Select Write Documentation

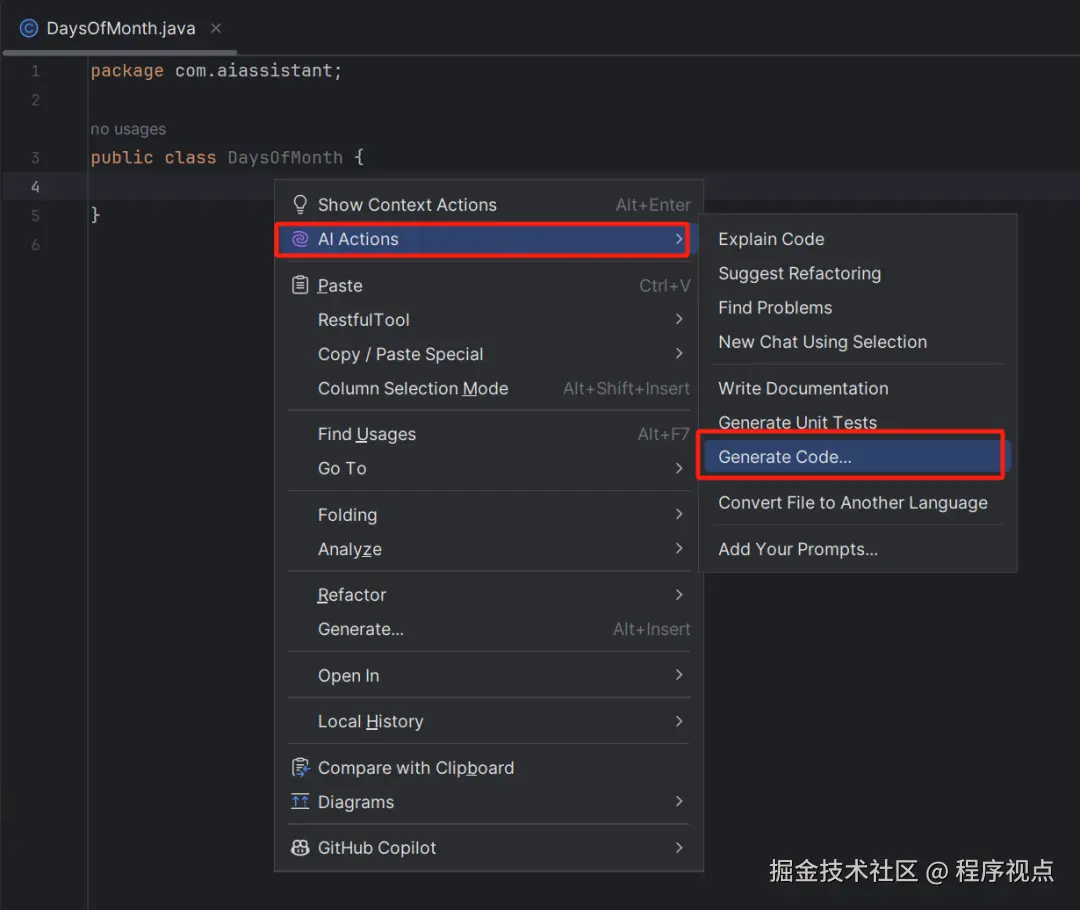(858, 389)
